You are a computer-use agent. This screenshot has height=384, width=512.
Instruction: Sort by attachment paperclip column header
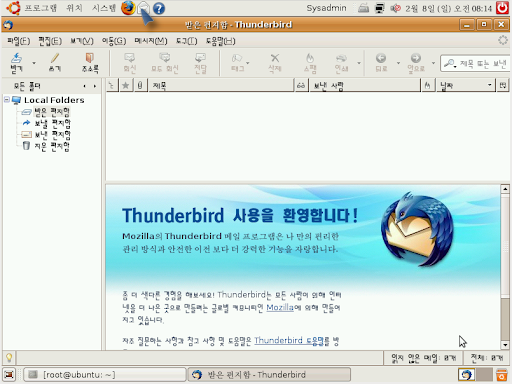tap(140, 85)
